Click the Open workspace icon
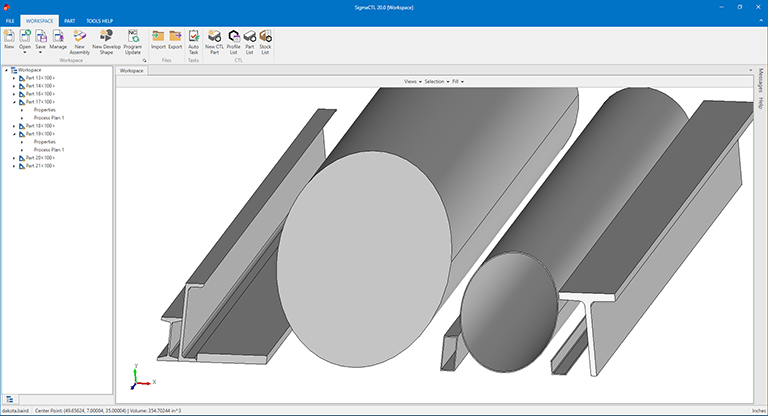Image resolution: width=768 pixels, height=416 pixels. pyautogui.click(x=25, y=36)
